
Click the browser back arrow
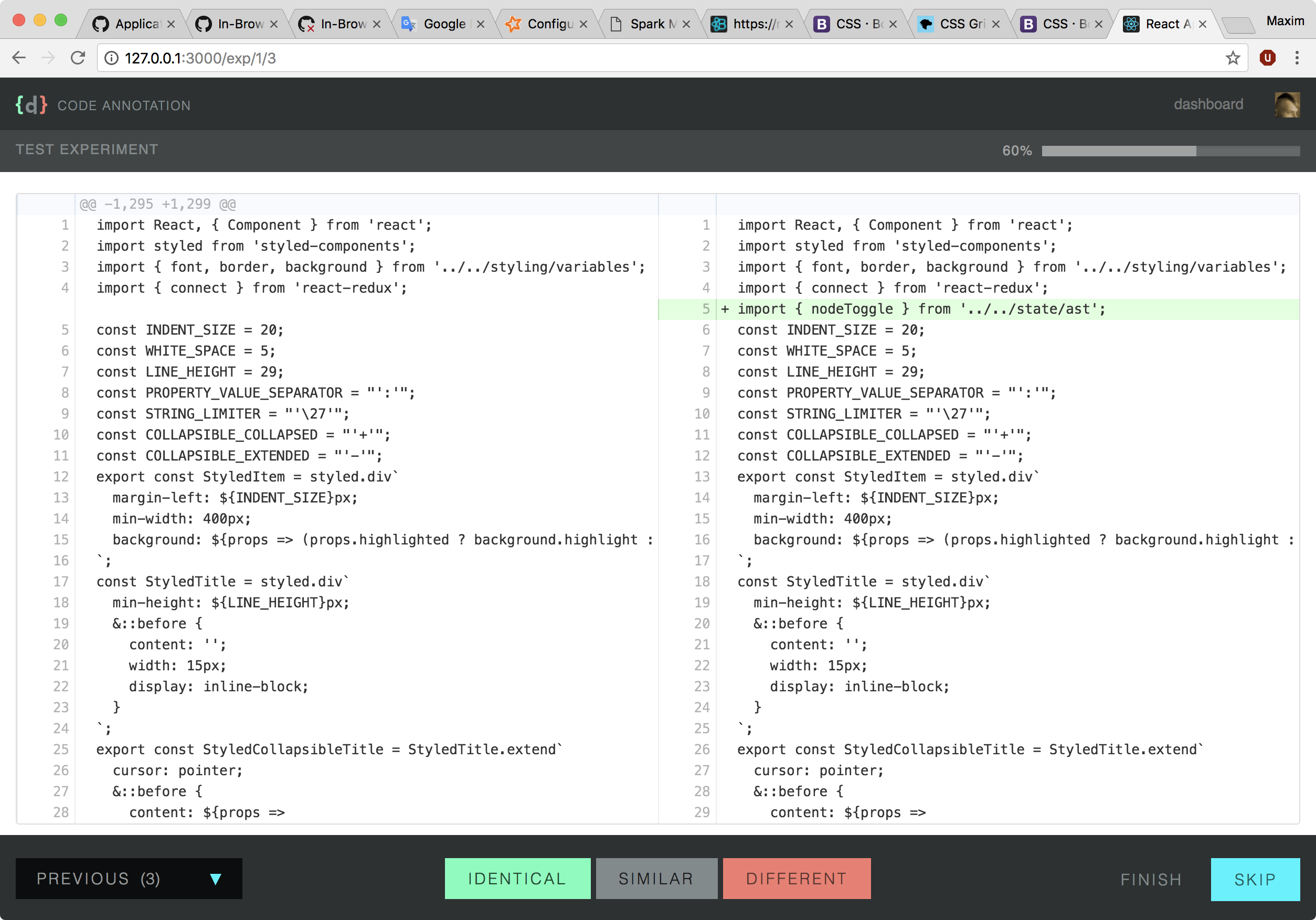19,58
